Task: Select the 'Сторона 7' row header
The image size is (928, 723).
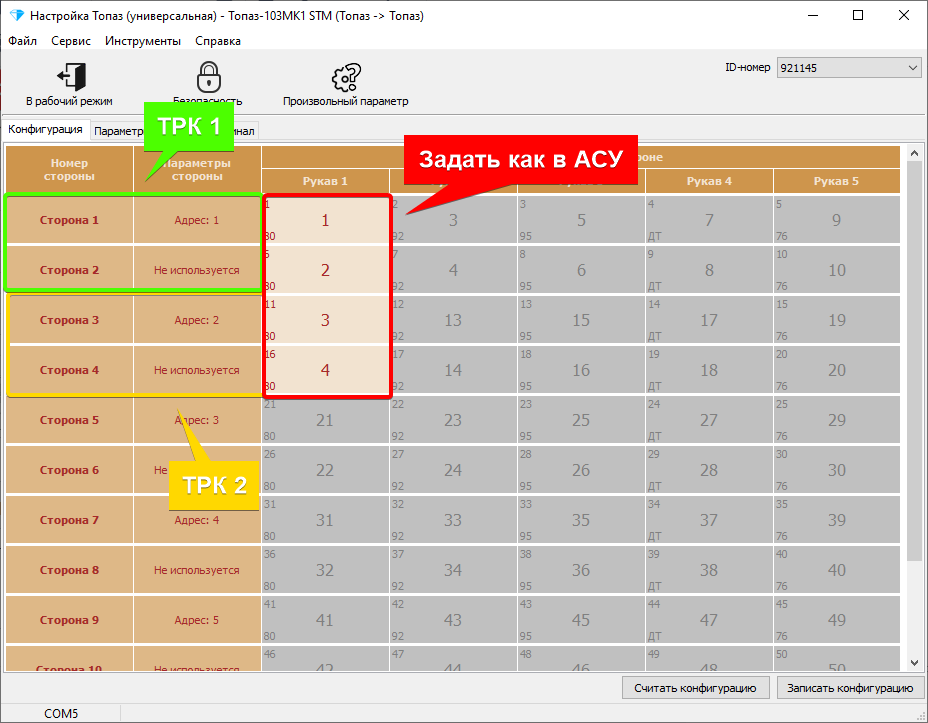Action: (x=69, y=520)
